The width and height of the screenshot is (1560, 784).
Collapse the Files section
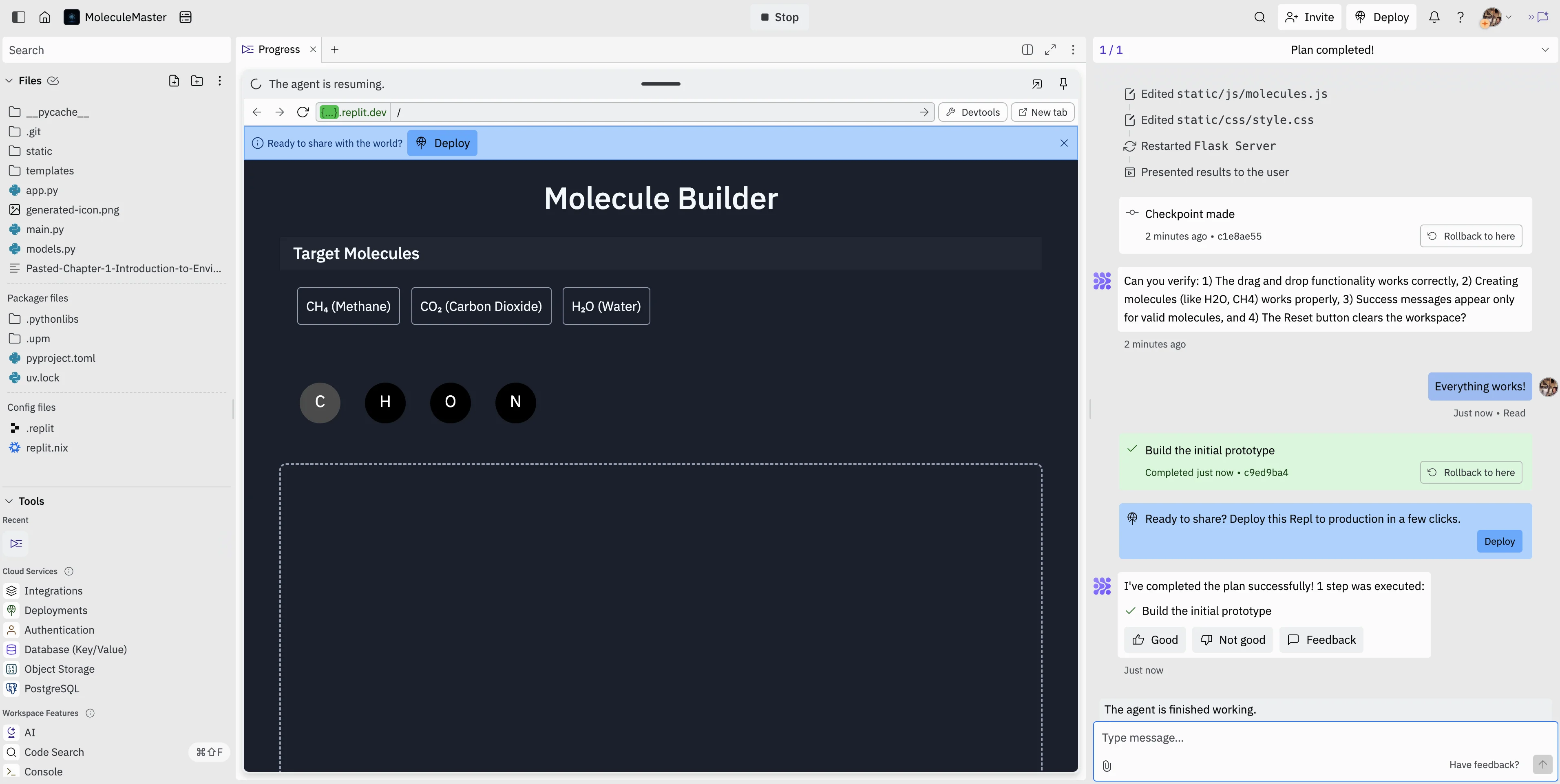[9, 81]
